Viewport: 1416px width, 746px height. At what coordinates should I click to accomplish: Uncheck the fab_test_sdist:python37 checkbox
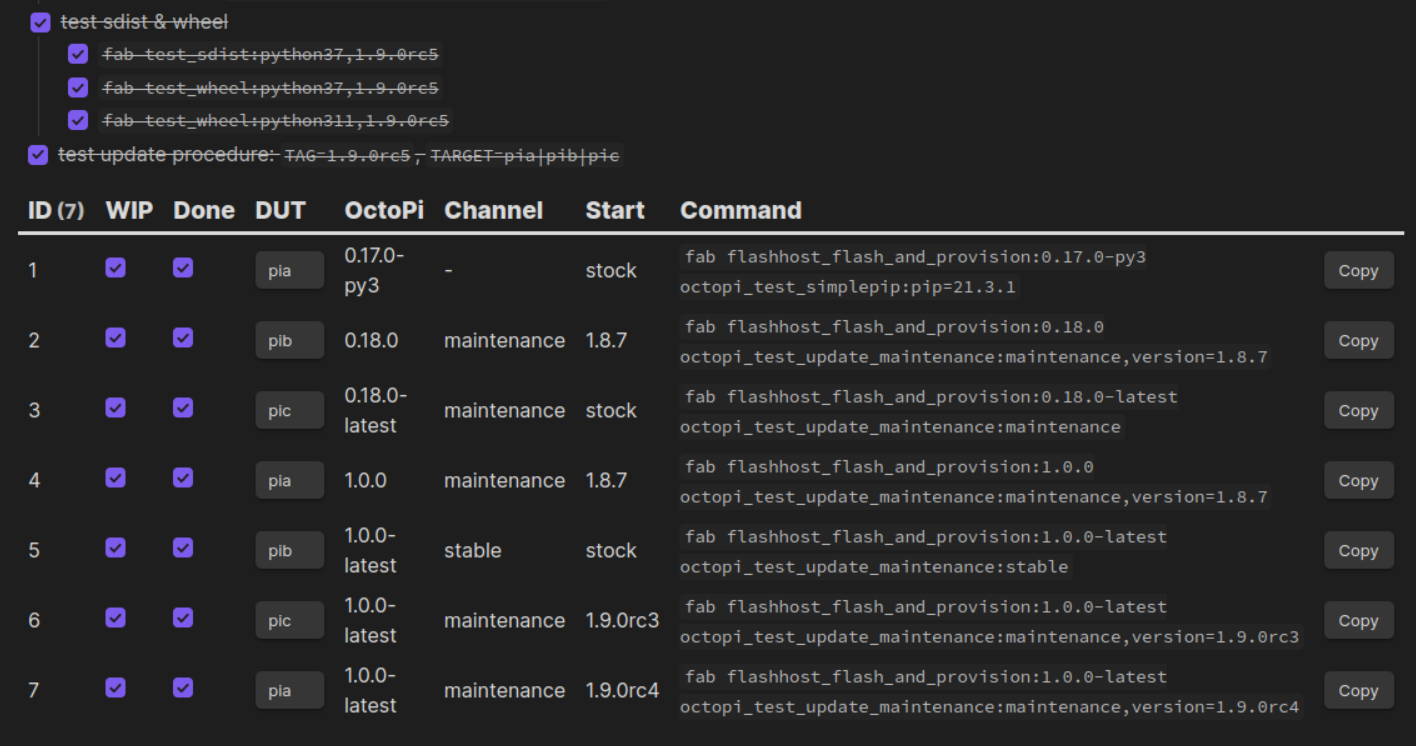coord(78,54)
